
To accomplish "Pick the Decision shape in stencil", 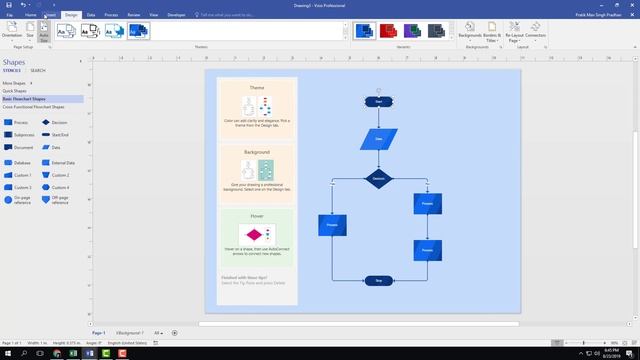I will (54, 122).
